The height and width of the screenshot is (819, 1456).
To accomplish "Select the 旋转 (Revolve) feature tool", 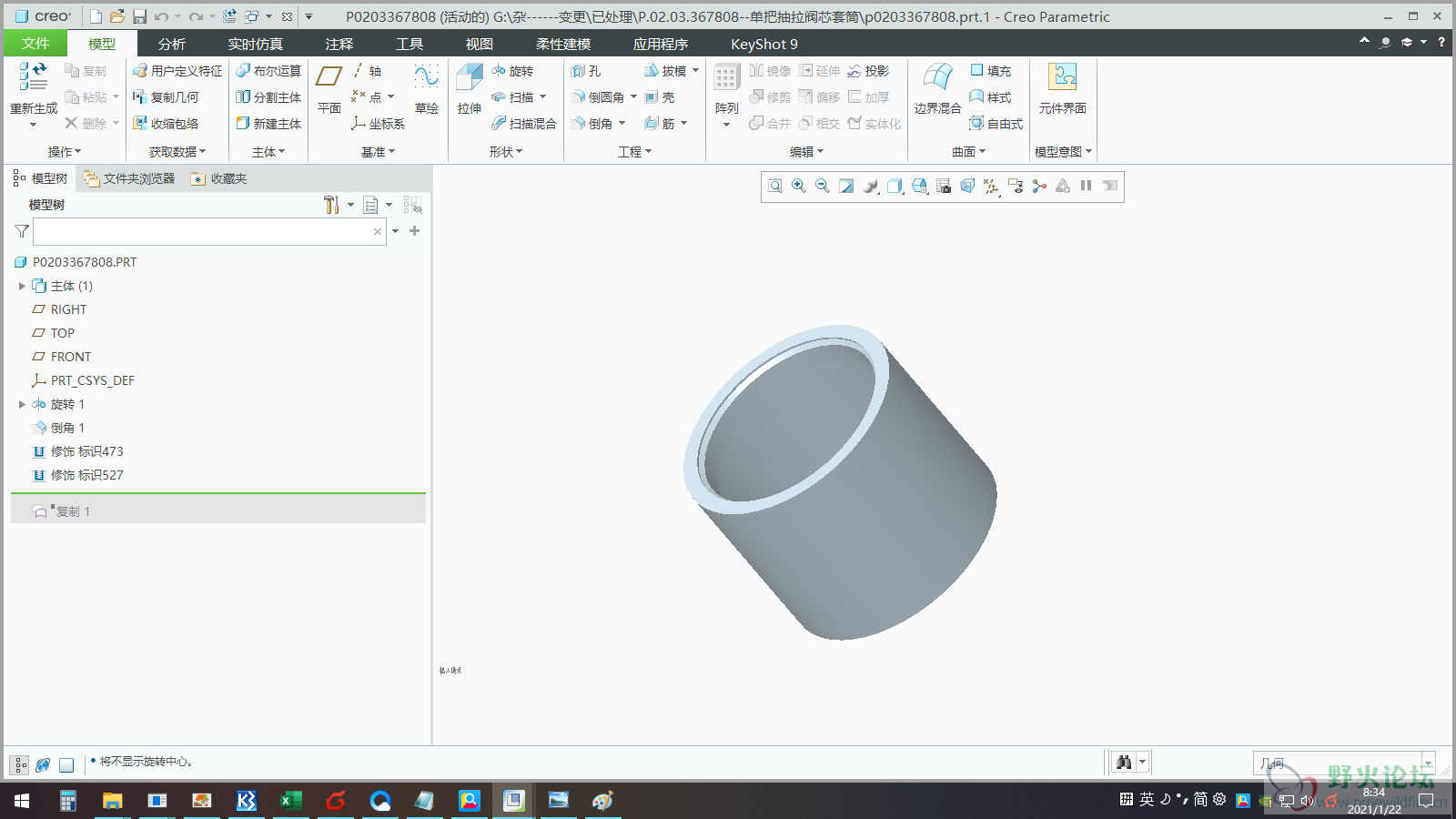I will (512, 71).
